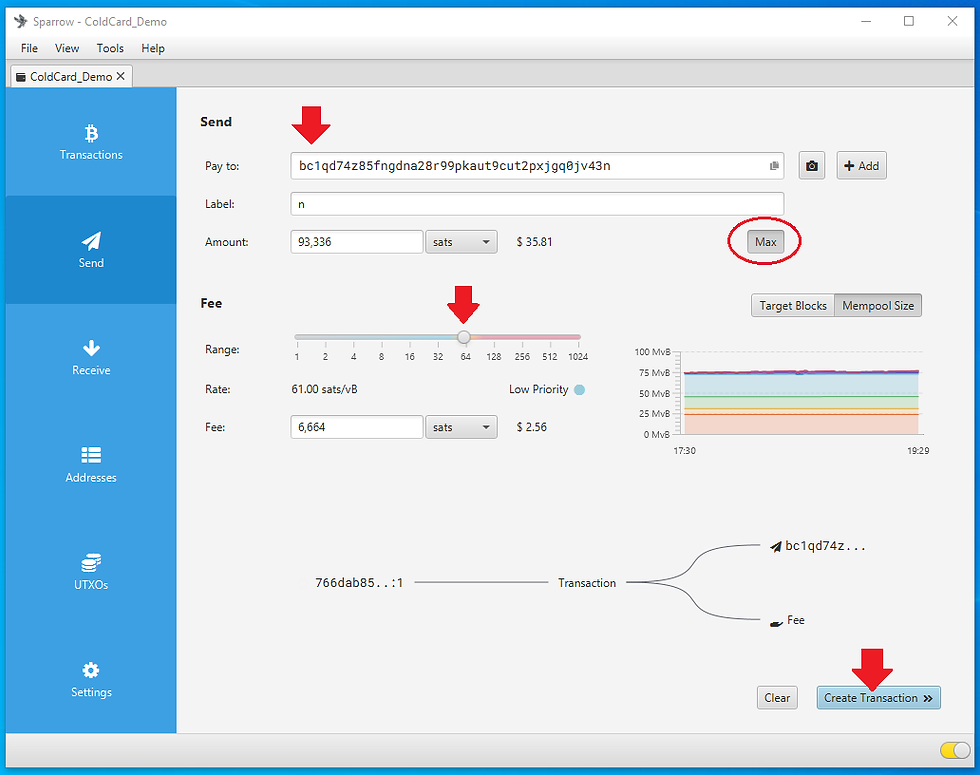
Task: Click the Label input field
Action: pos(537,204)
